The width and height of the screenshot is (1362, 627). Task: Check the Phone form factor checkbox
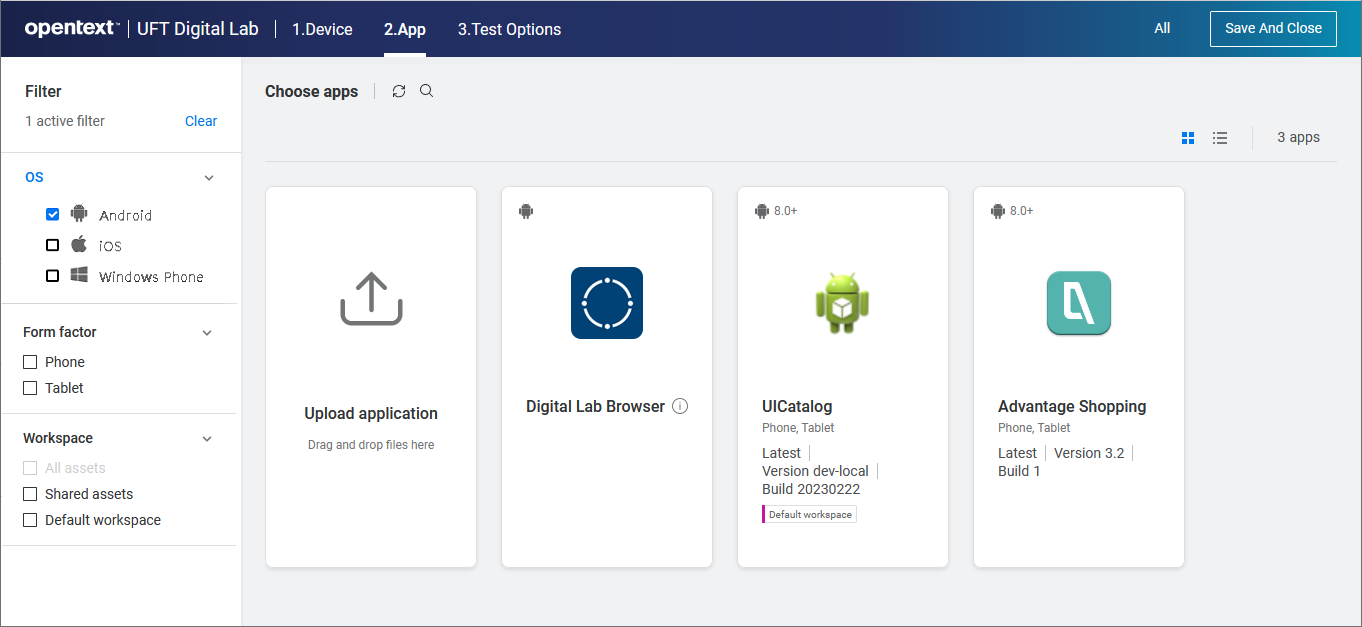[30, 362]
